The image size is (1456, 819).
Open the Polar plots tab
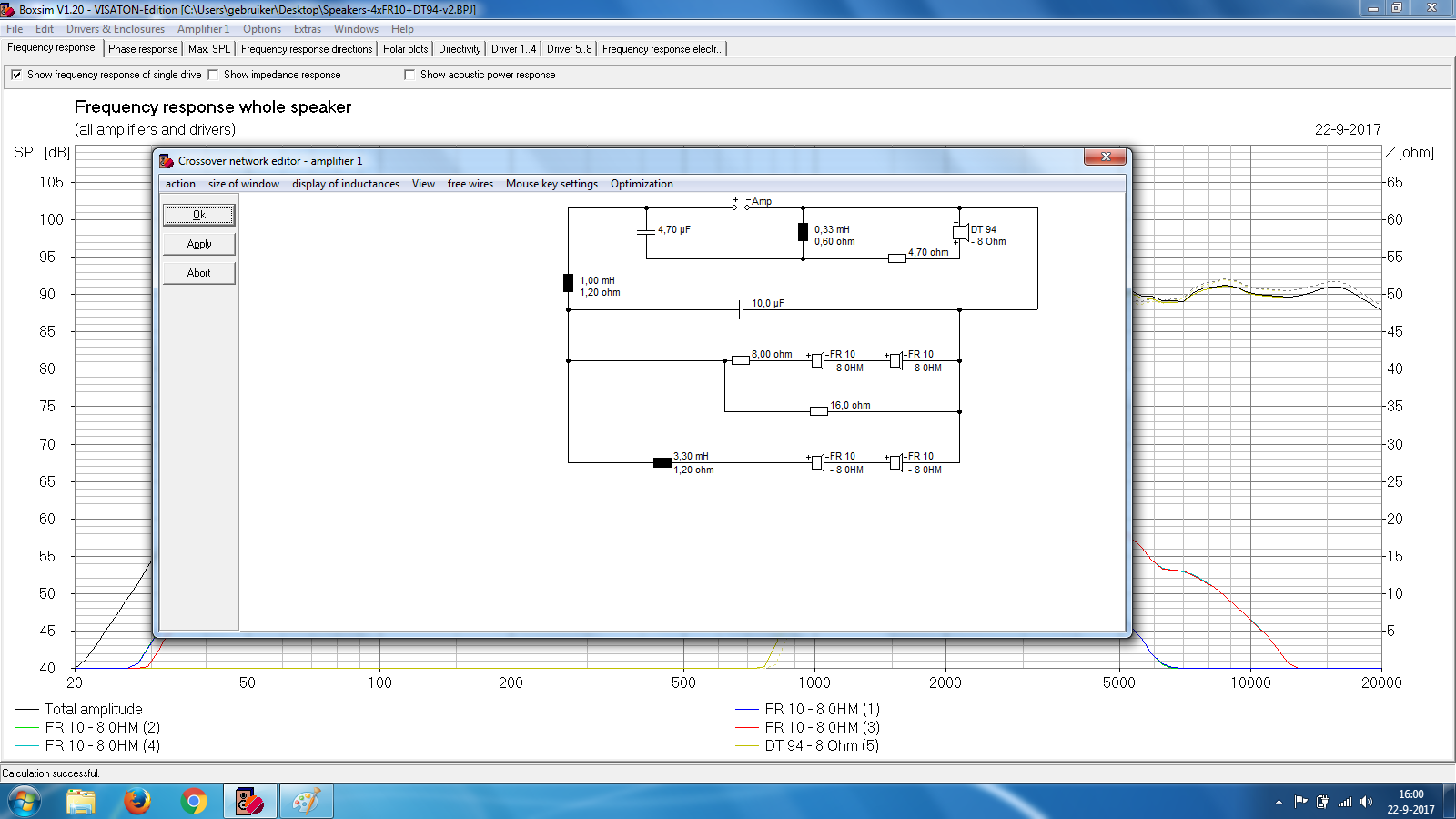coord(405,49)
